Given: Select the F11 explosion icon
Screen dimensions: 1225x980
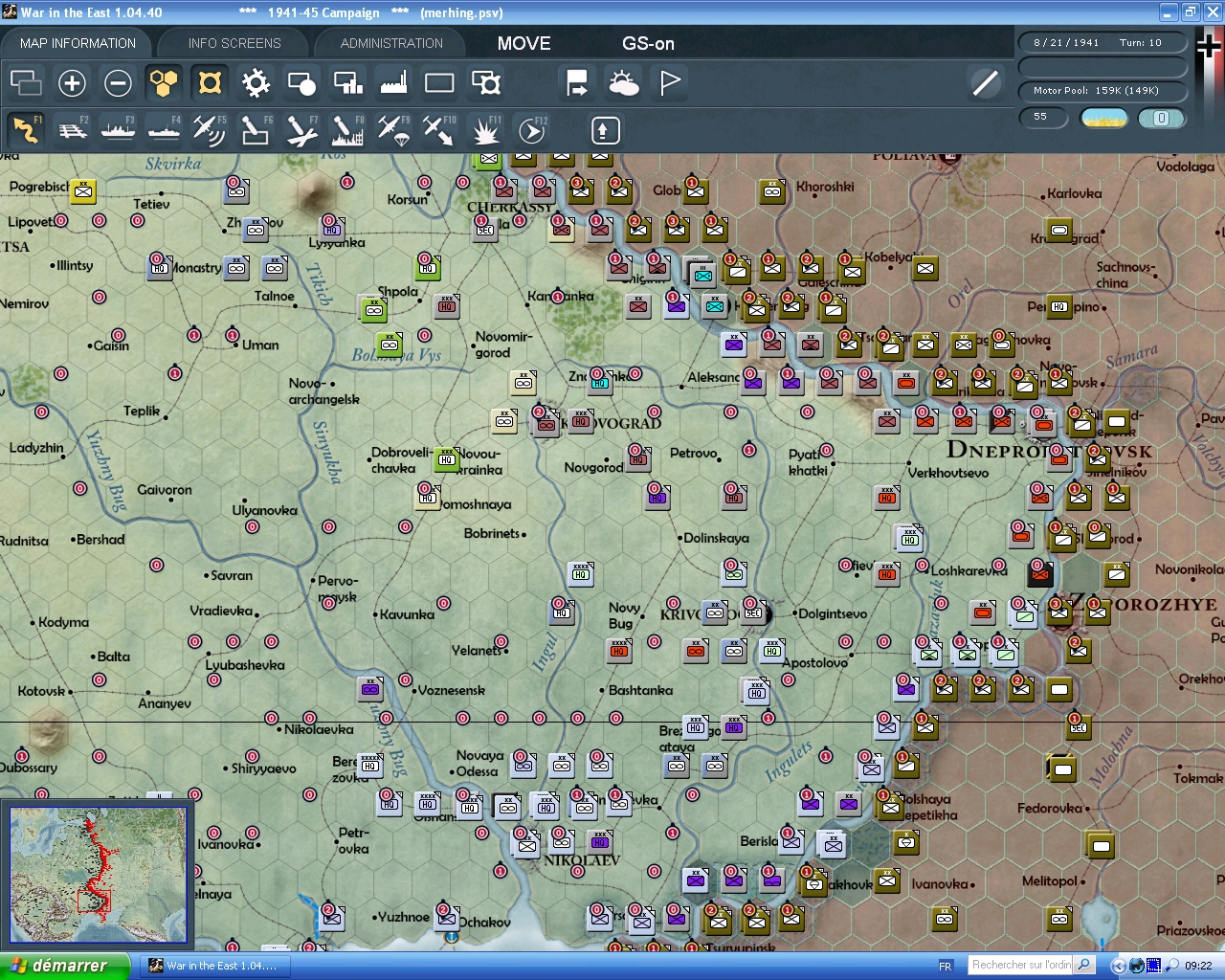Looking at the screenshot, I should 485,129.
